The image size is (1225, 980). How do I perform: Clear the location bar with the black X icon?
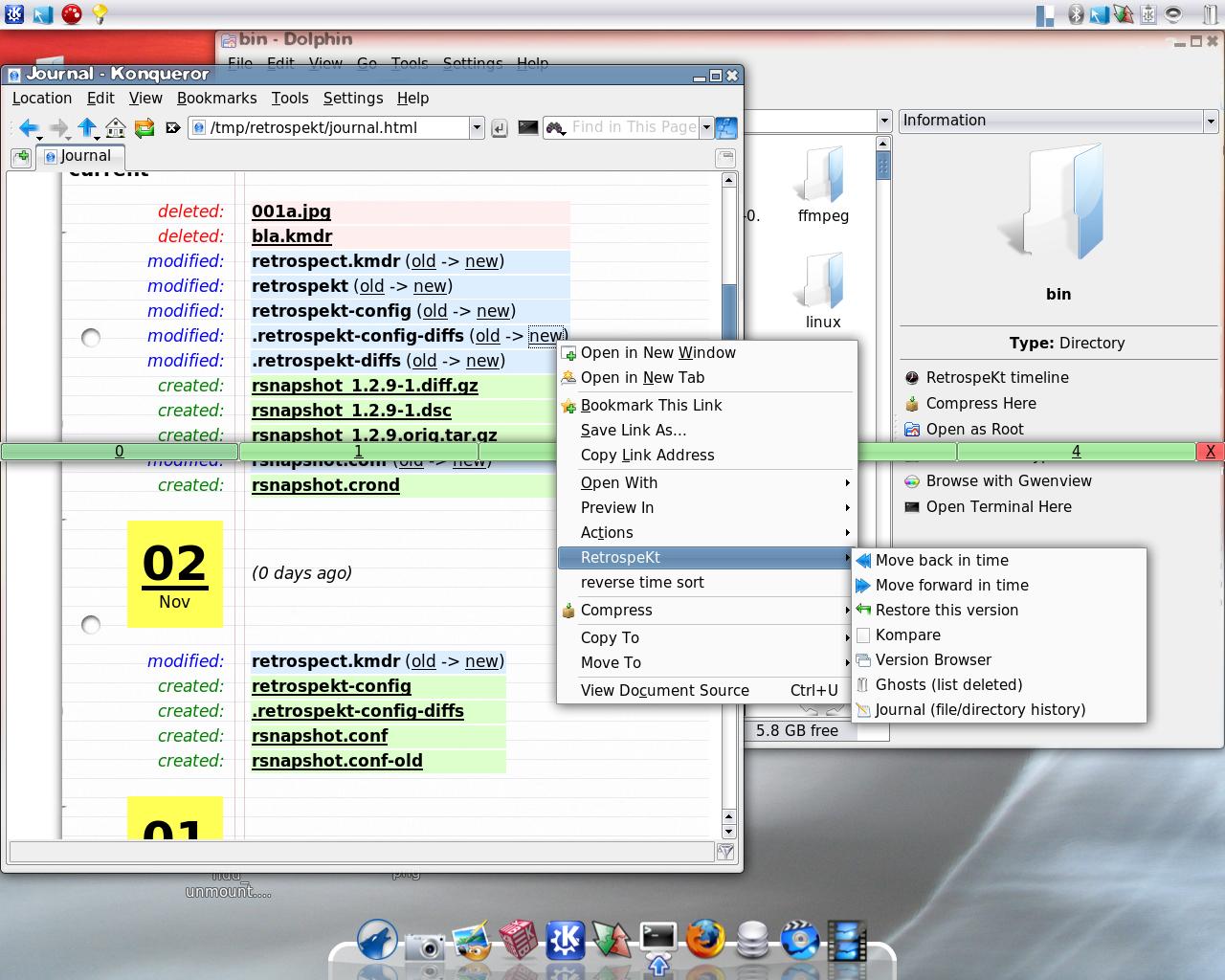(173, 127)
